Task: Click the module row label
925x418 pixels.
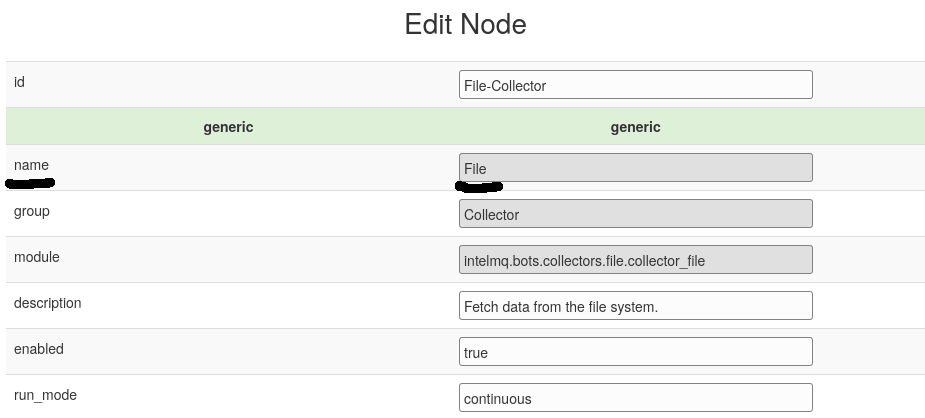Action: coord(37,257)
